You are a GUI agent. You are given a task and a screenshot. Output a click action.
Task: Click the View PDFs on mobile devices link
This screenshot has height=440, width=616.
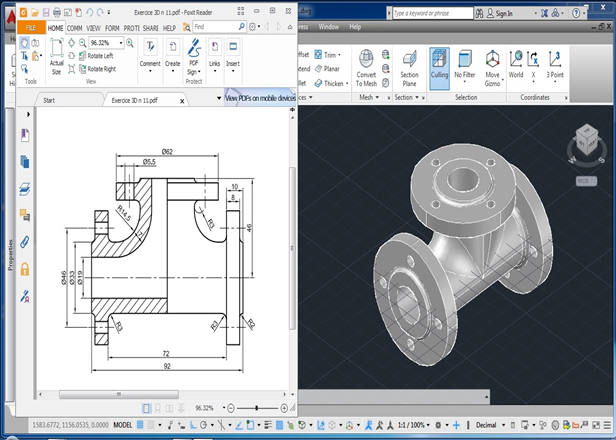tap(260, 98)
